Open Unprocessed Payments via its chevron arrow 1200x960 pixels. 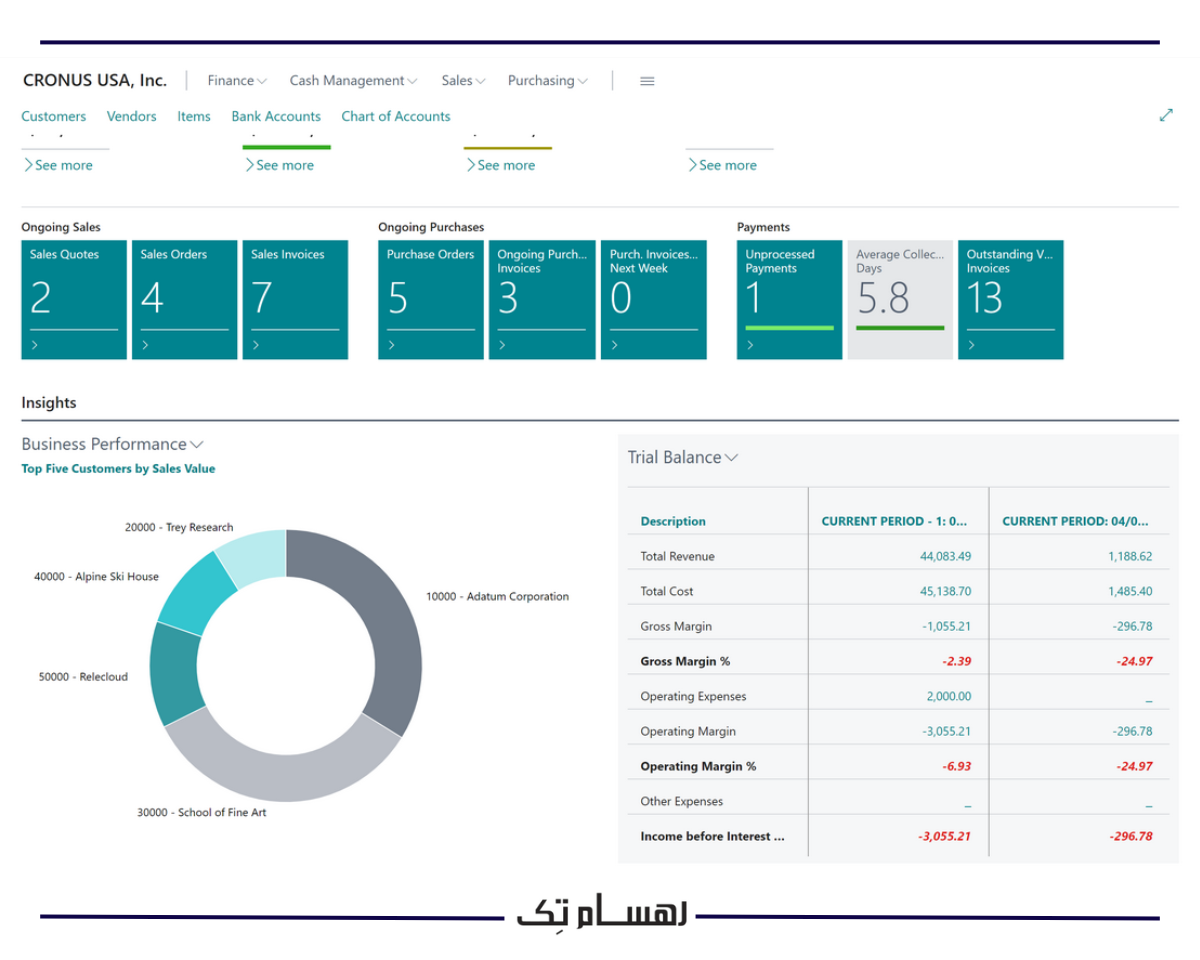pyautogui.click(x=750, y=344)
